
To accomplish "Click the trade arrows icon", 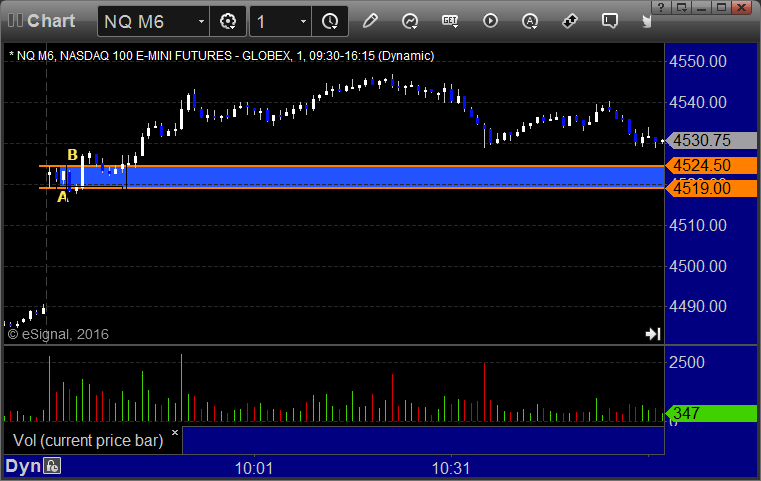I will tap(570, 21).
